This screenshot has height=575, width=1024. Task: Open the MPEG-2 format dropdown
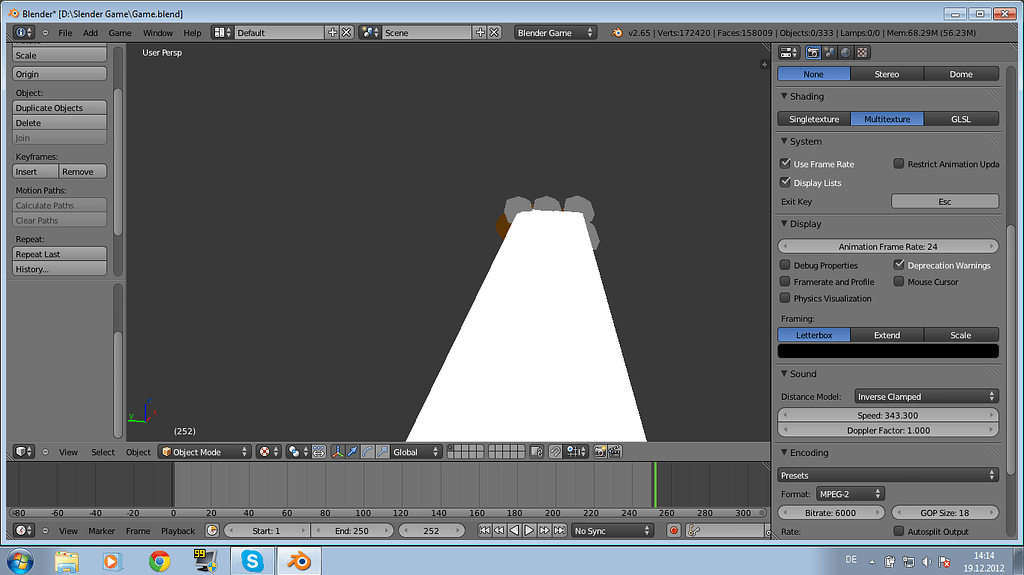(x=850, y=494)
